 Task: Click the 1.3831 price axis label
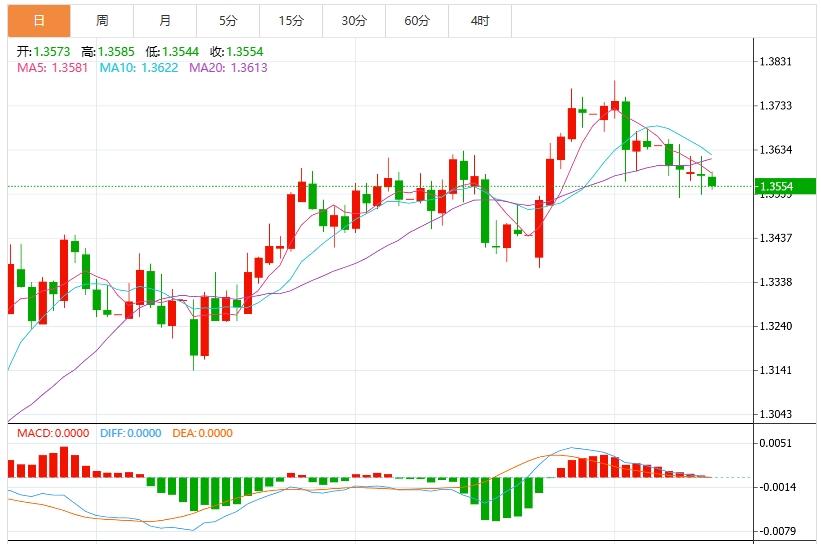[775, 61]
